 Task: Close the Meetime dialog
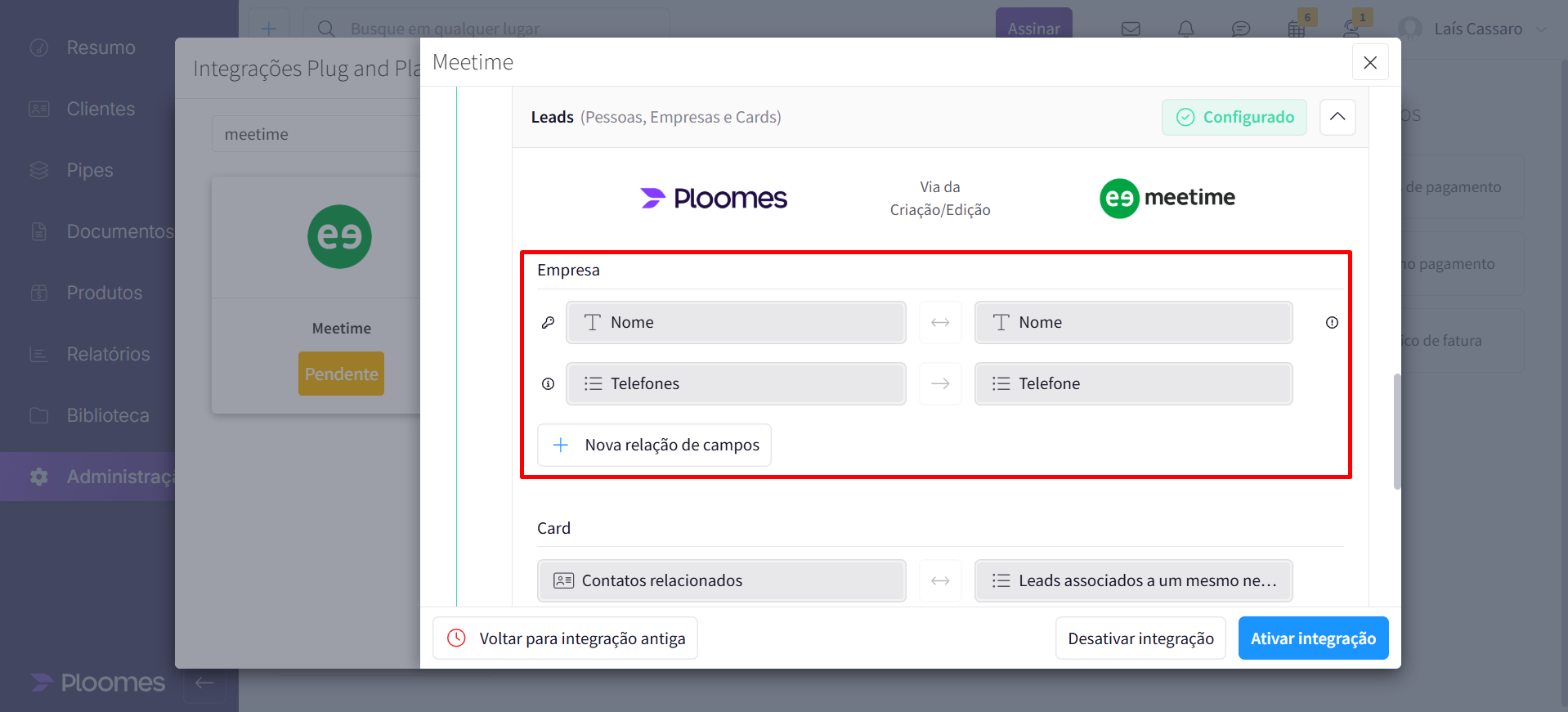point(1370,63)
